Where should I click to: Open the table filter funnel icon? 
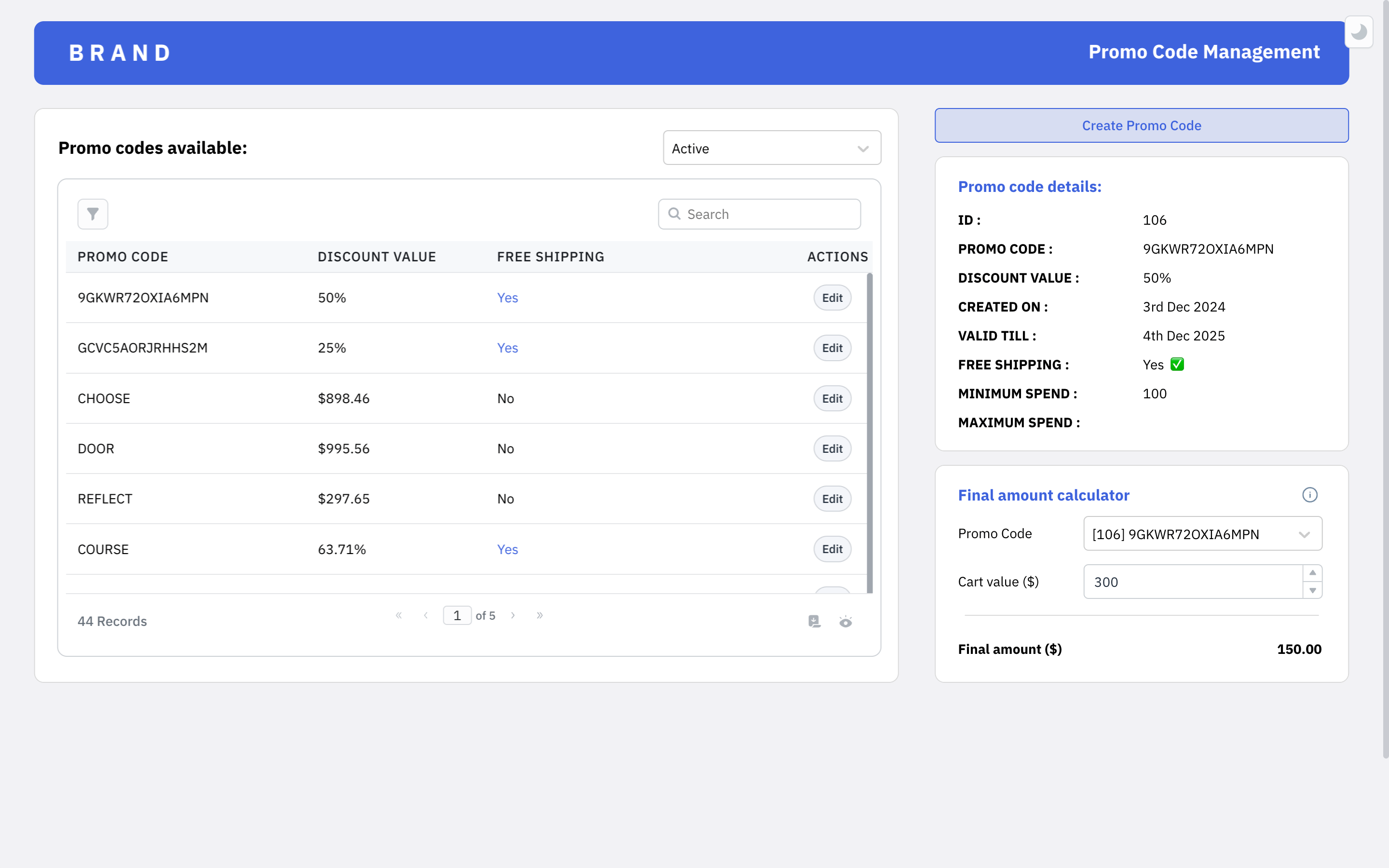93,214
